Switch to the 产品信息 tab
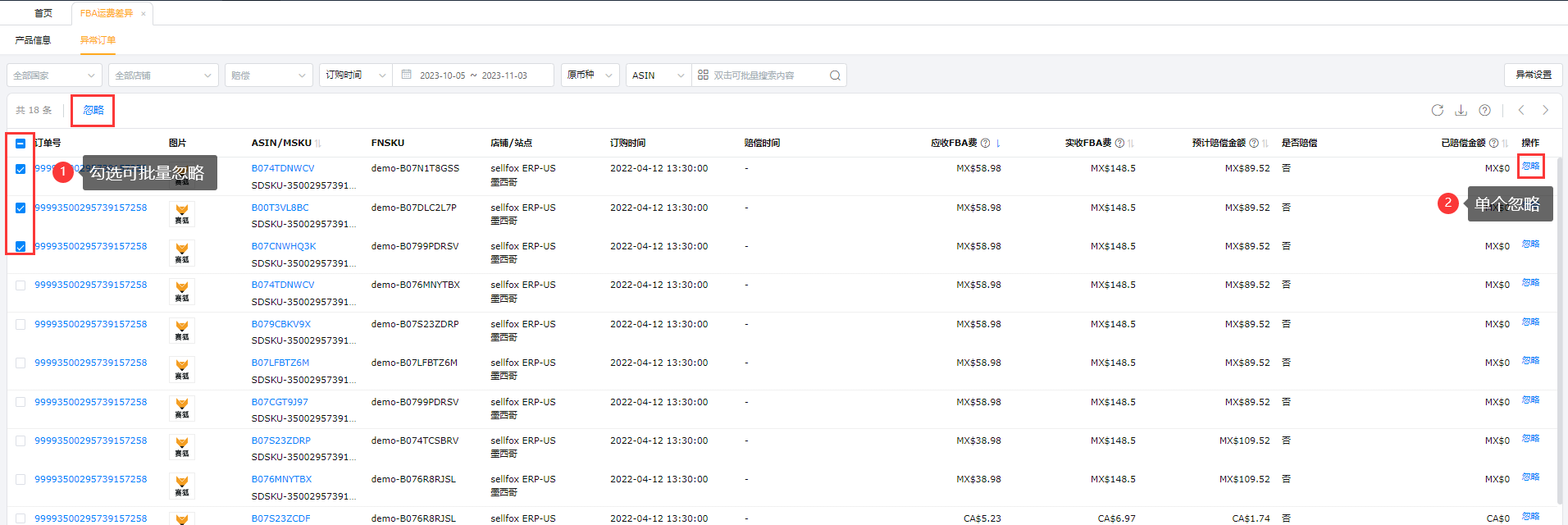This screenshot has width=1568, height=525. tap(33, 40)
